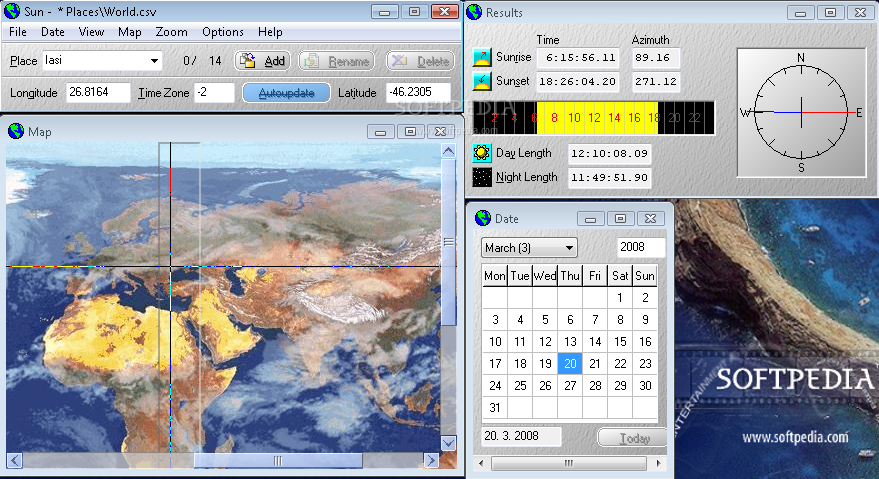879x479 pixels.
Task: Click the Map scroll up arrow
Action: click(448, 150)
